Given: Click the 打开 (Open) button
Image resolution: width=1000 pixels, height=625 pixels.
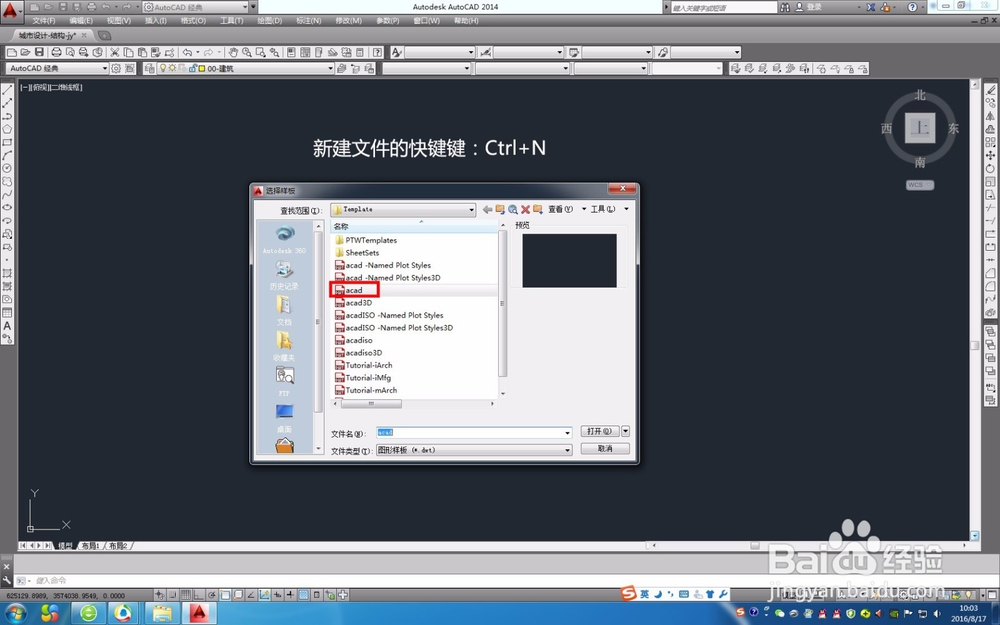Looking at the screenshot, I should [600, 432].
